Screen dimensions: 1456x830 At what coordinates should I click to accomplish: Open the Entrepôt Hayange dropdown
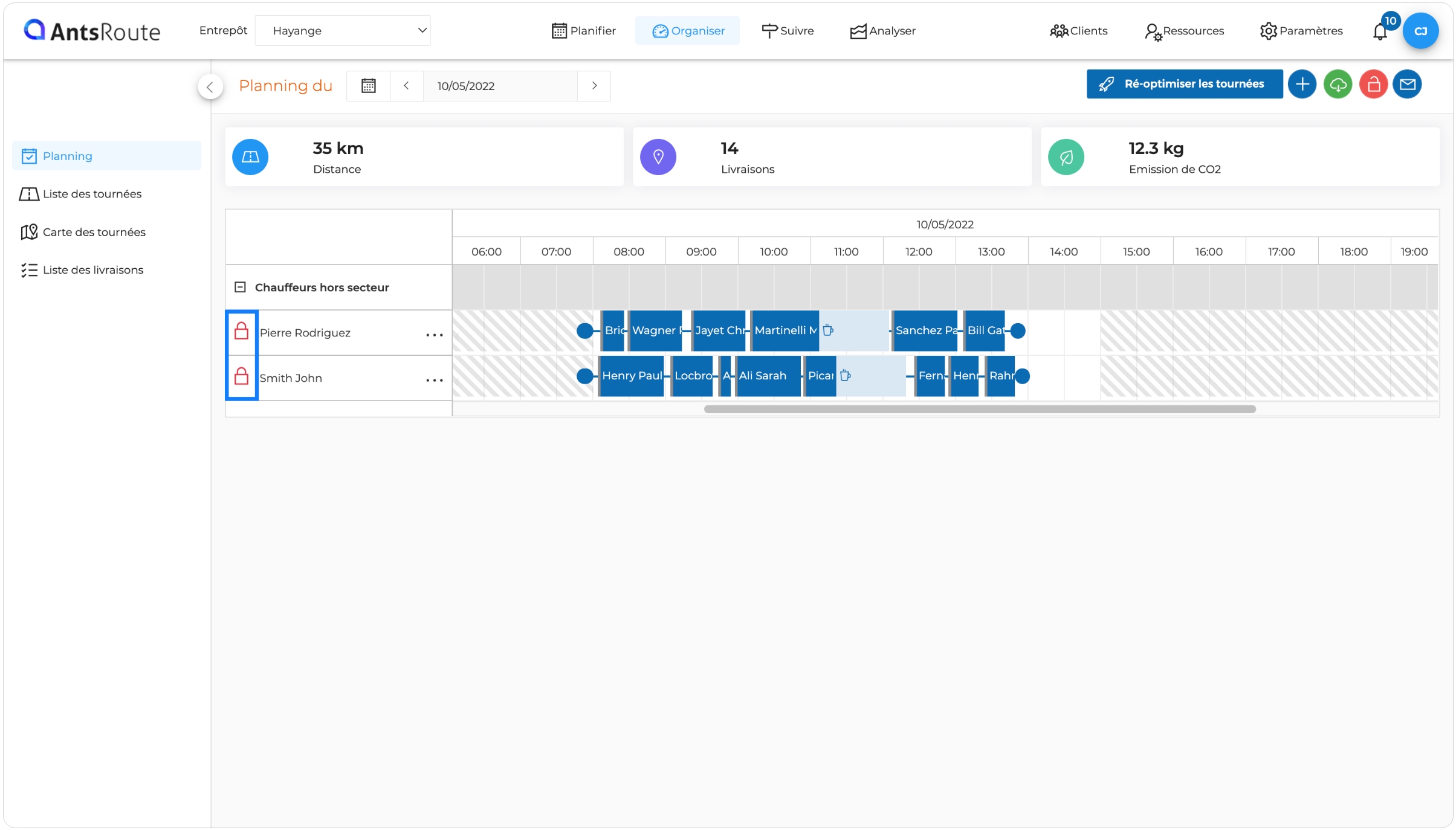pyautogui.click(x=343, y=30)
